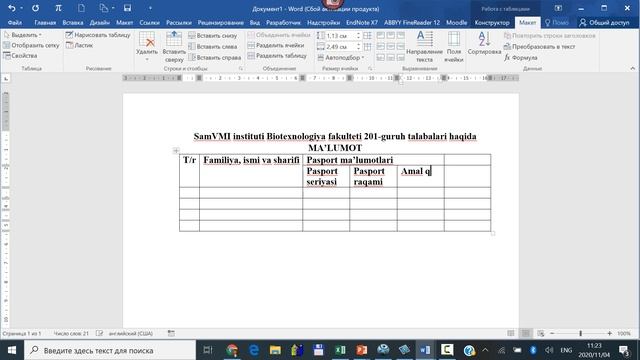Open table Properties (Свойства)
This screenshot has width=640, height=360.
click(20, 56)
